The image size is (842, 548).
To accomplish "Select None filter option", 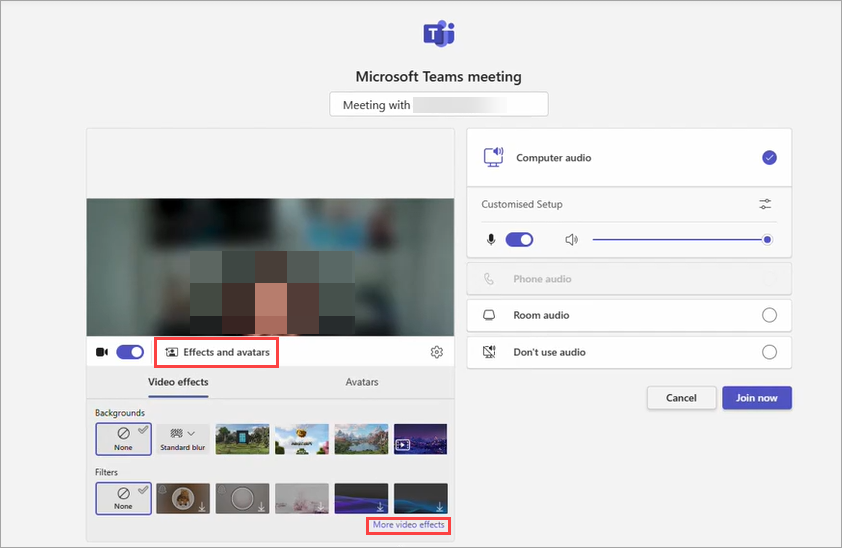I will (124, 499).
